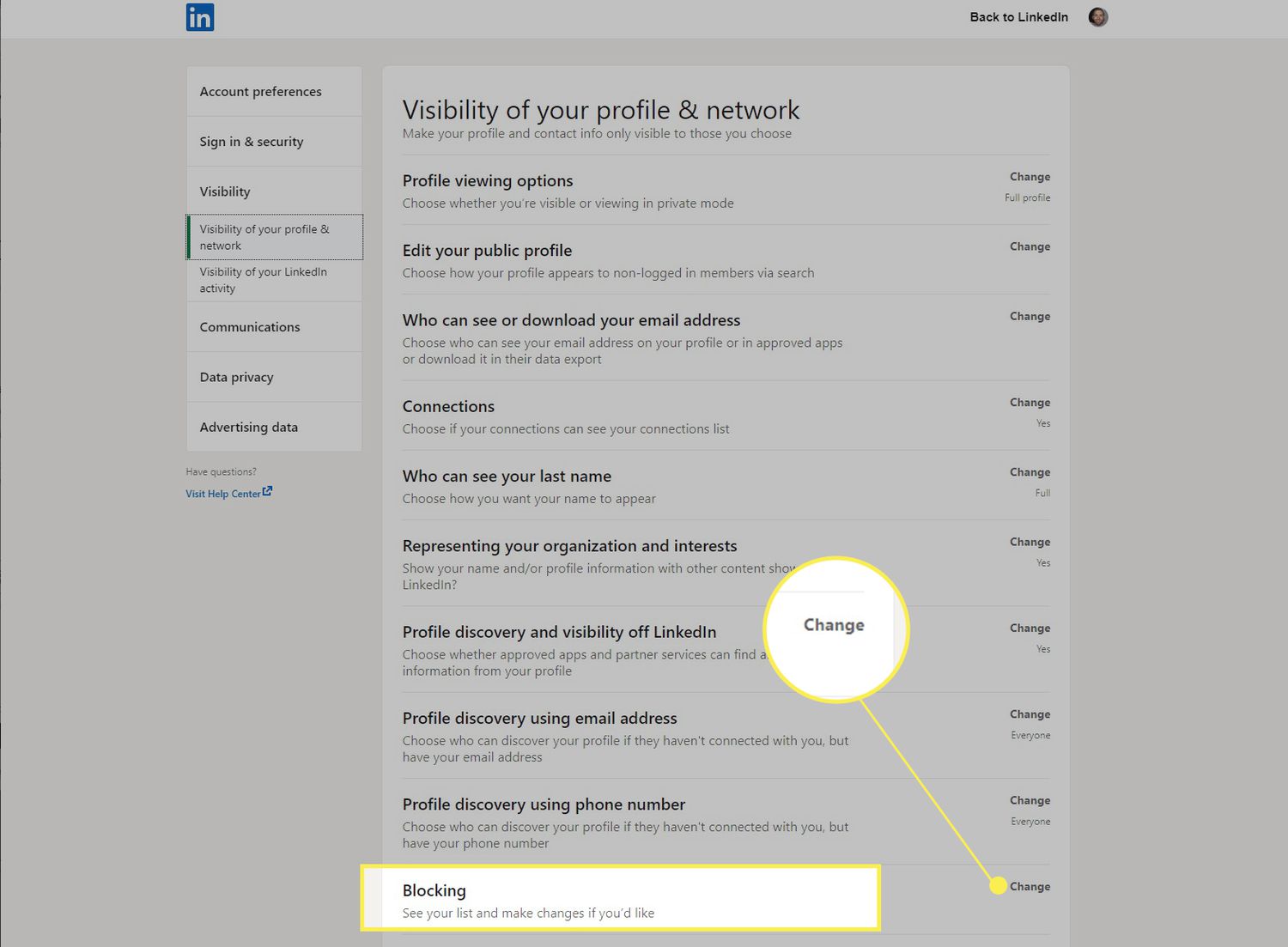1288x947 pixels.
Task: Open Communications settings section
Action: (x=274, y=327)
